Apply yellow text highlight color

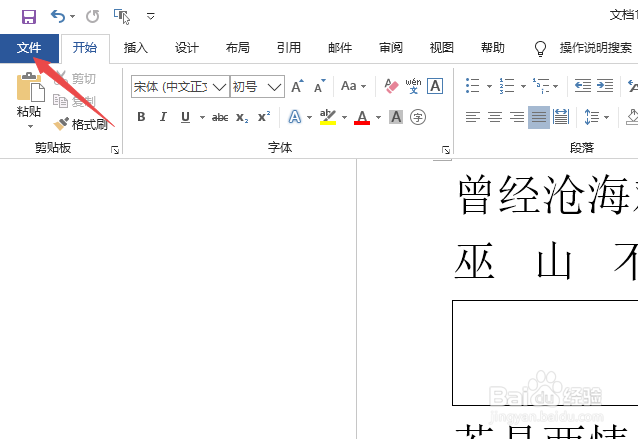[328, 117]
